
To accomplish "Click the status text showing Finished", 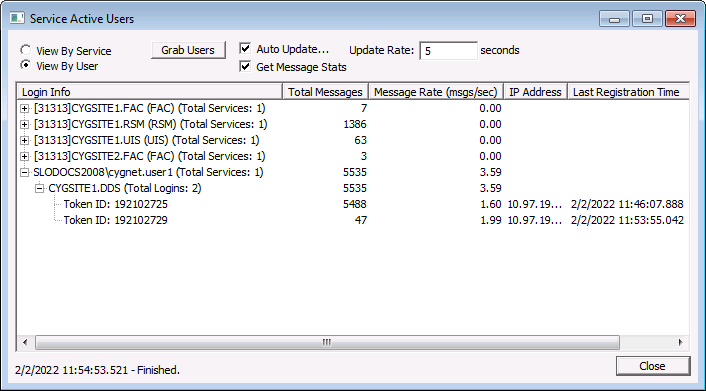I will point(97,370).
